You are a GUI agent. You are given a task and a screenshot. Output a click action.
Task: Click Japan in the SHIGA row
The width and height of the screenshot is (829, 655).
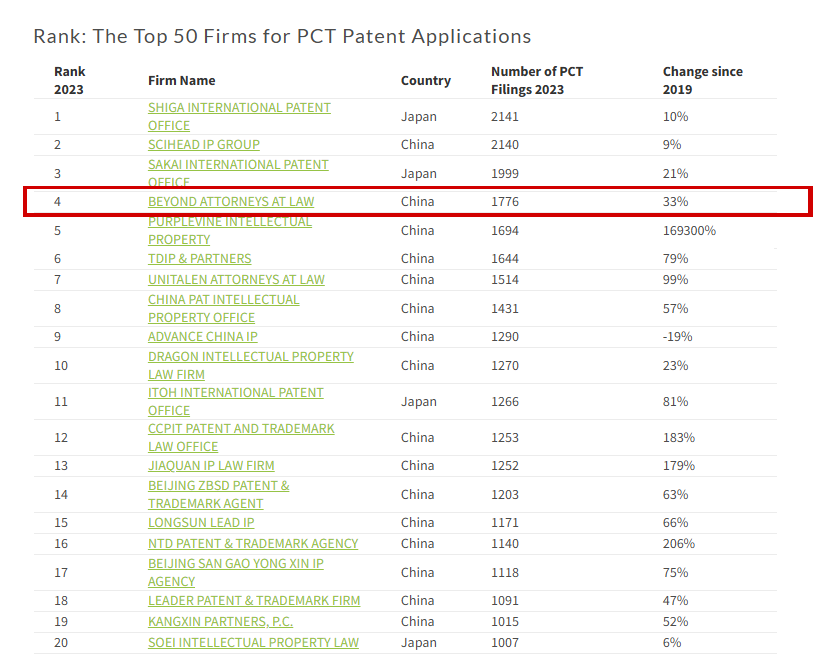pos(419,117)
